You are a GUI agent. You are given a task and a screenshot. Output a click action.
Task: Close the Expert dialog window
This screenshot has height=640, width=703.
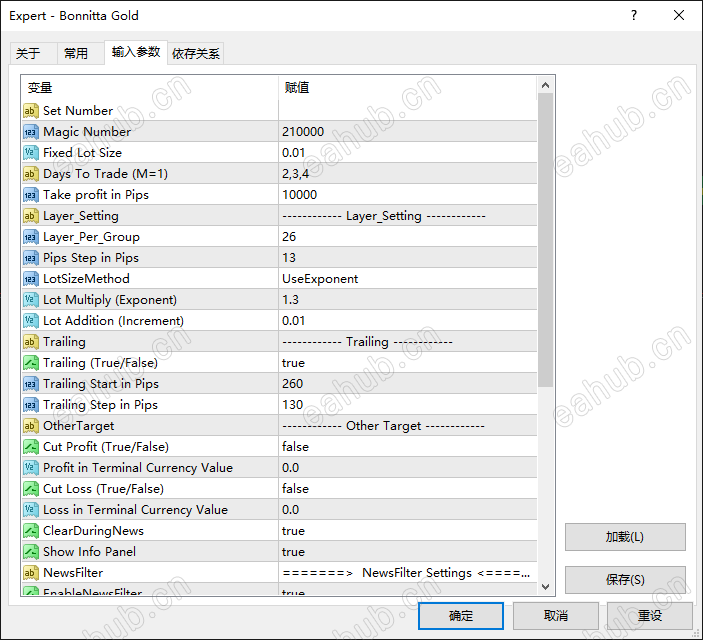(679, 16)
